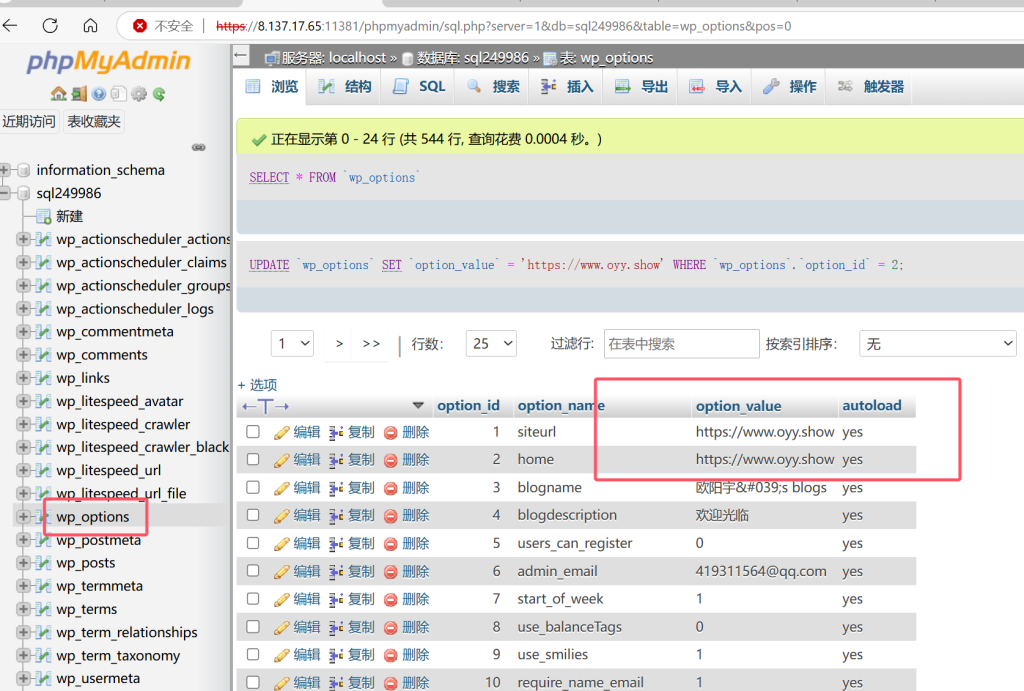Reload navigation panel with green arrow icon
This screenshot has height=691, width=1024.
(159, 94)
